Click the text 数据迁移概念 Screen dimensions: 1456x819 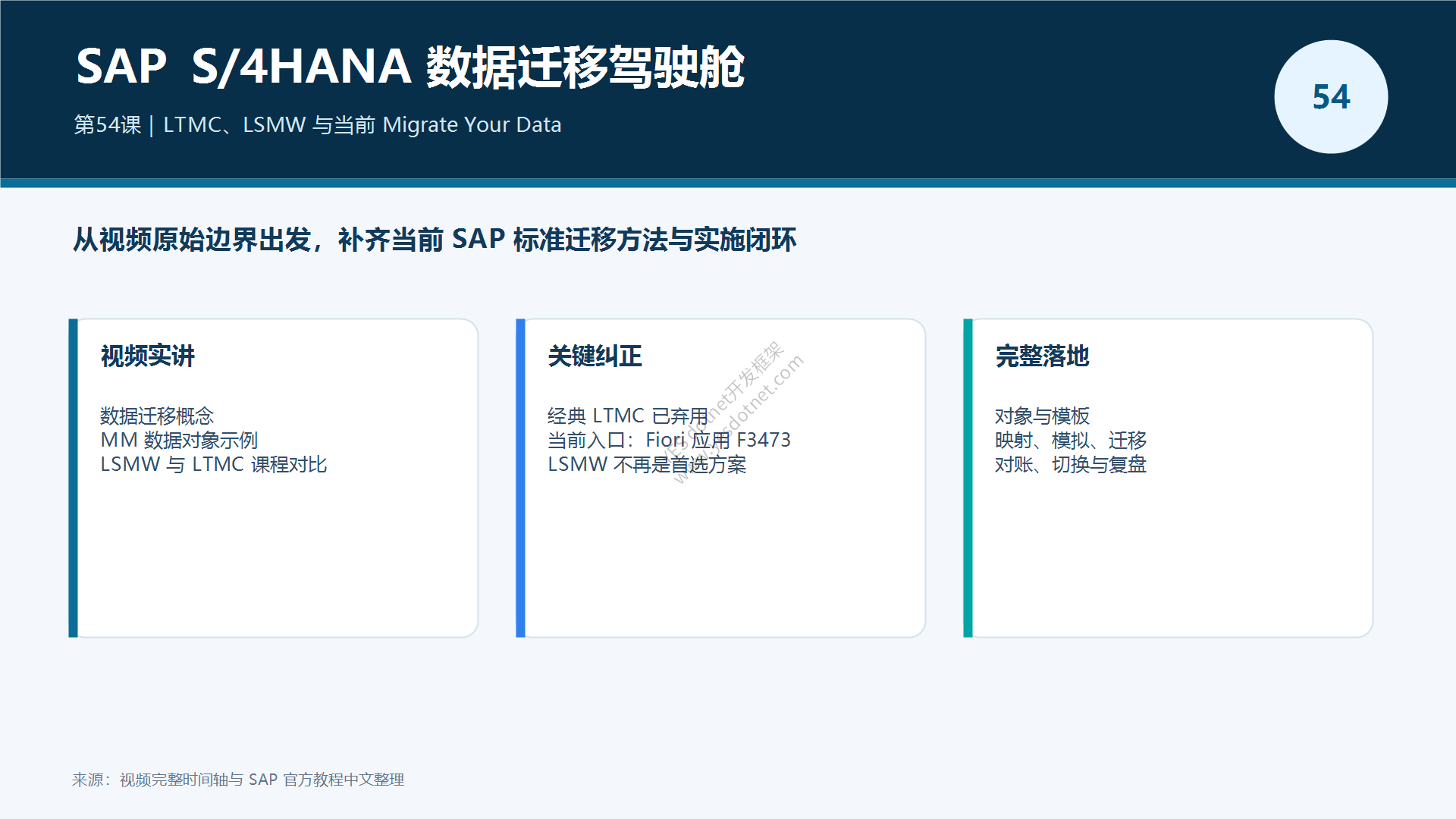pyautogui.click(x=157, y=416)
